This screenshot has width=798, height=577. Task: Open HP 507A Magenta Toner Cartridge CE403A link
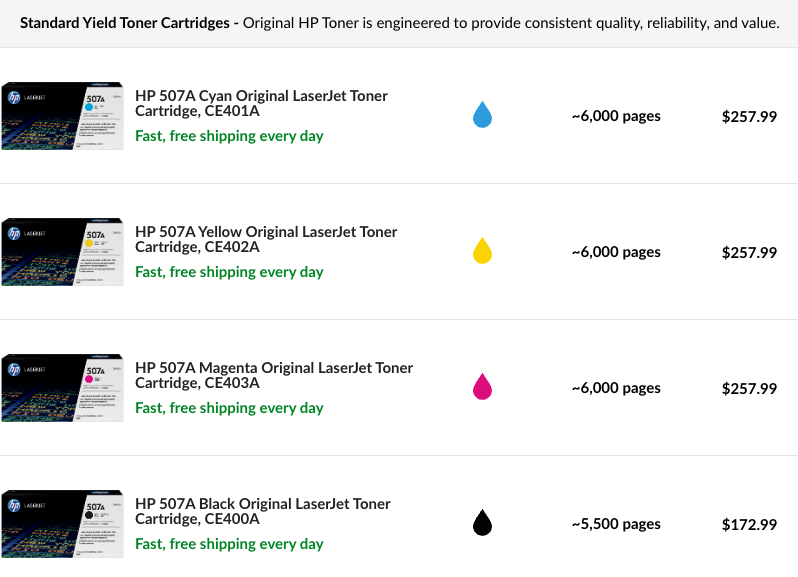point(274,375)
